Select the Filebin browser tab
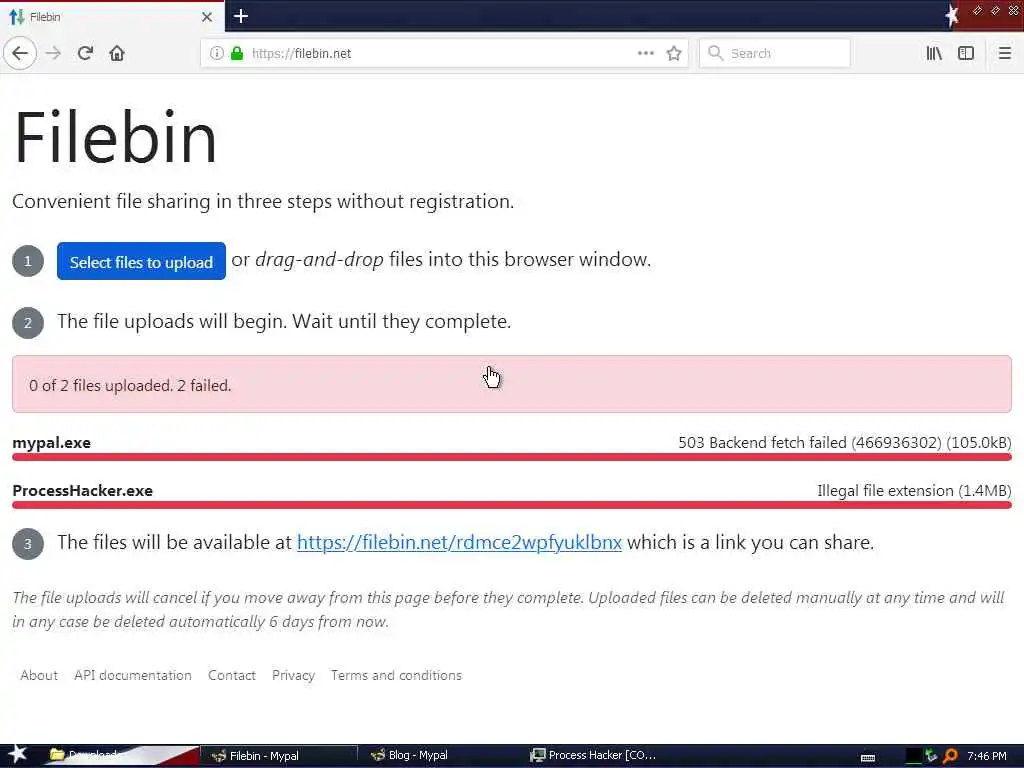The width and height of the screenshot is (1024, 768). 112,17
